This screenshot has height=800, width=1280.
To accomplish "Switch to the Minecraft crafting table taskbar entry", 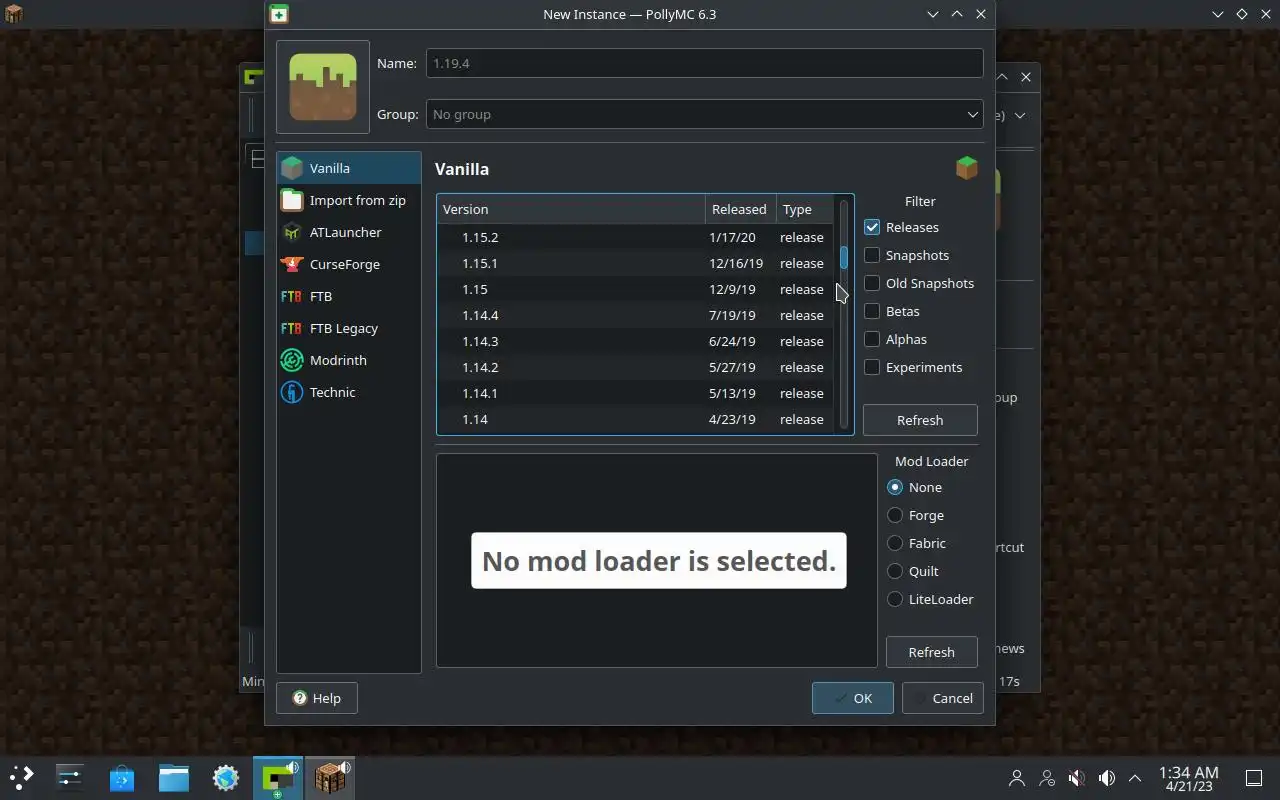I will (x=330, y=777).
